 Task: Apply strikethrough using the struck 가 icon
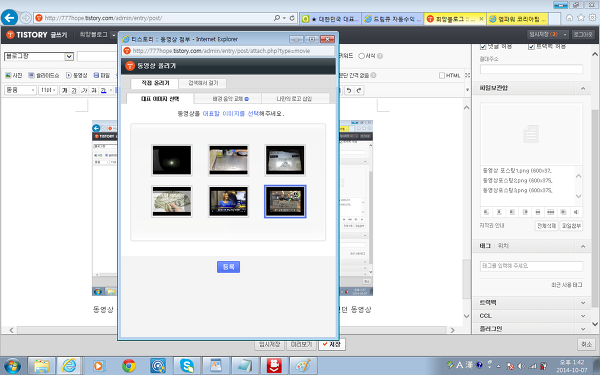click(94, 90)
